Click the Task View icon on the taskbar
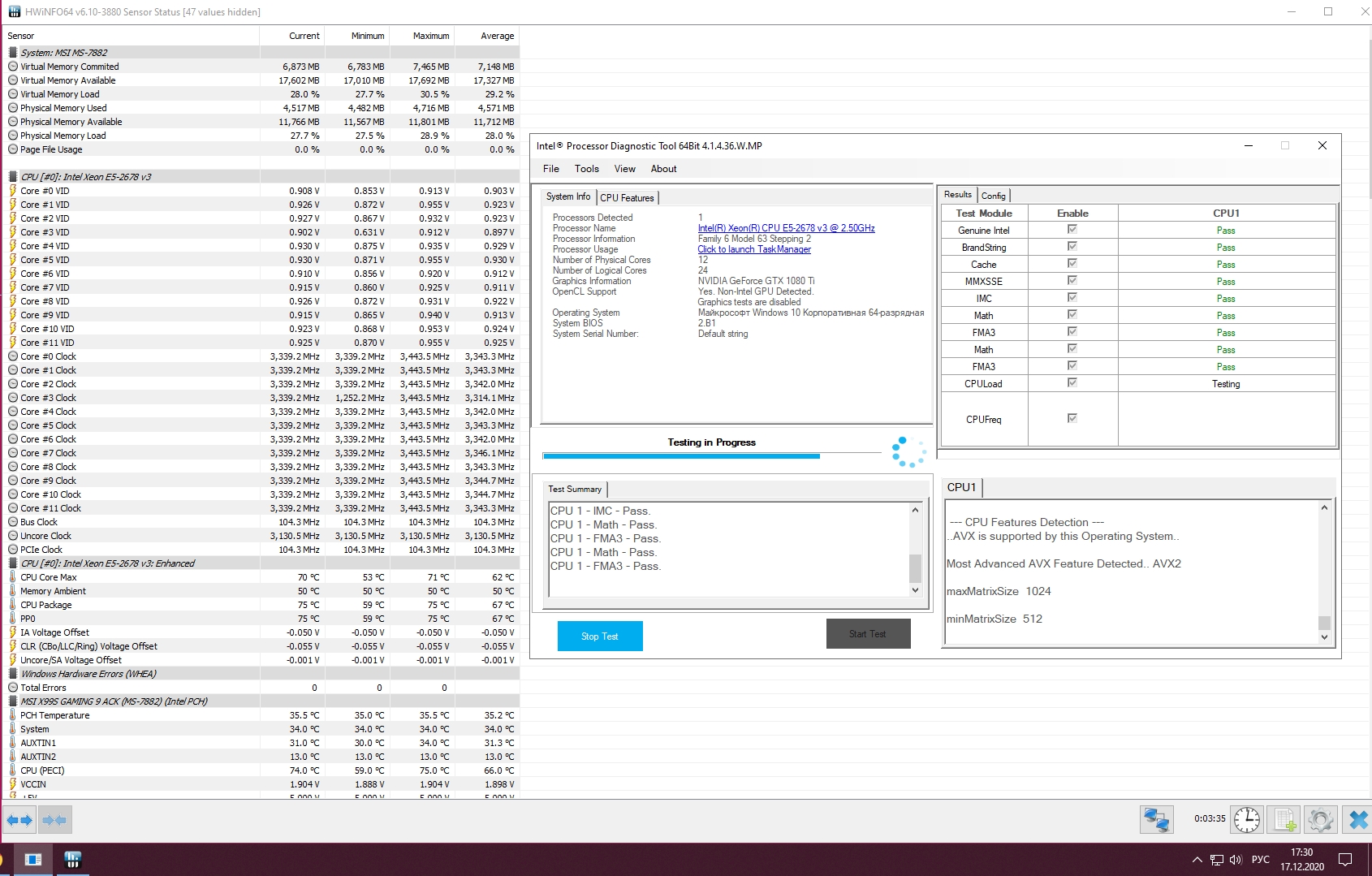 click(x=33, y=860)
